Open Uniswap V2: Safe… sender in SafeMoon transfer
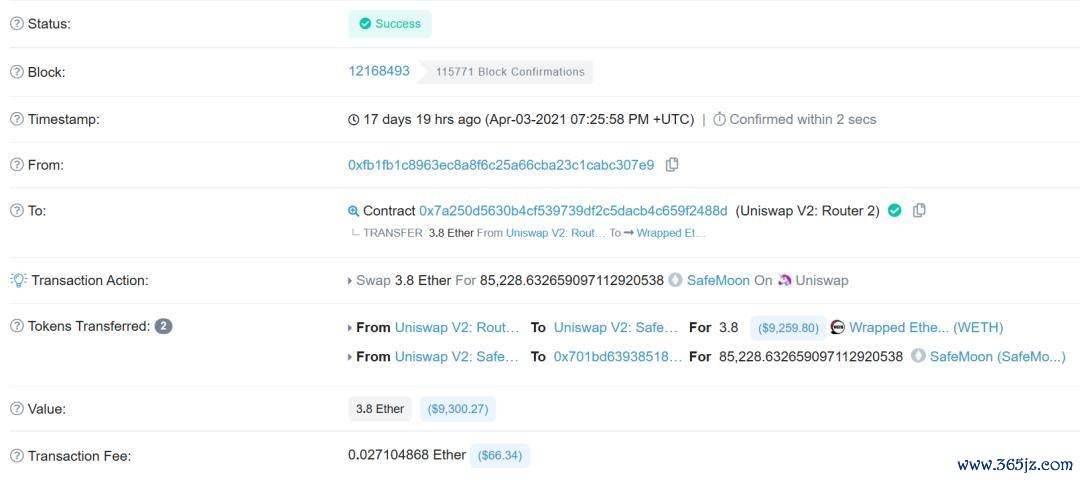The image size is (1080, 480). pos(457,356)
